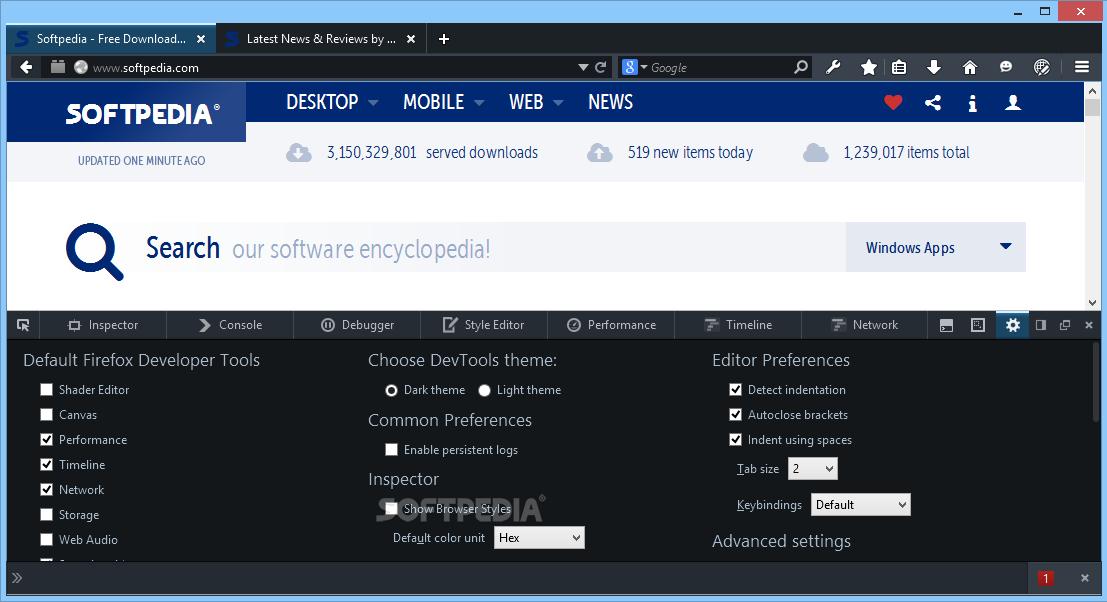Open a new browser tab with plus
The image size is (1107, 602).
pyautogui.click(x=443, y=39)
